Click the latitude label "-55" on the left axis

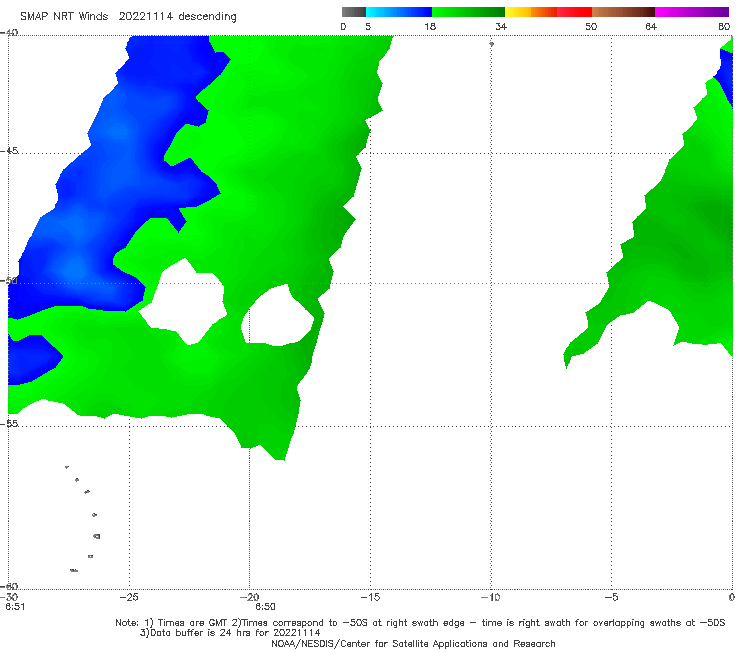click(9, 424)
